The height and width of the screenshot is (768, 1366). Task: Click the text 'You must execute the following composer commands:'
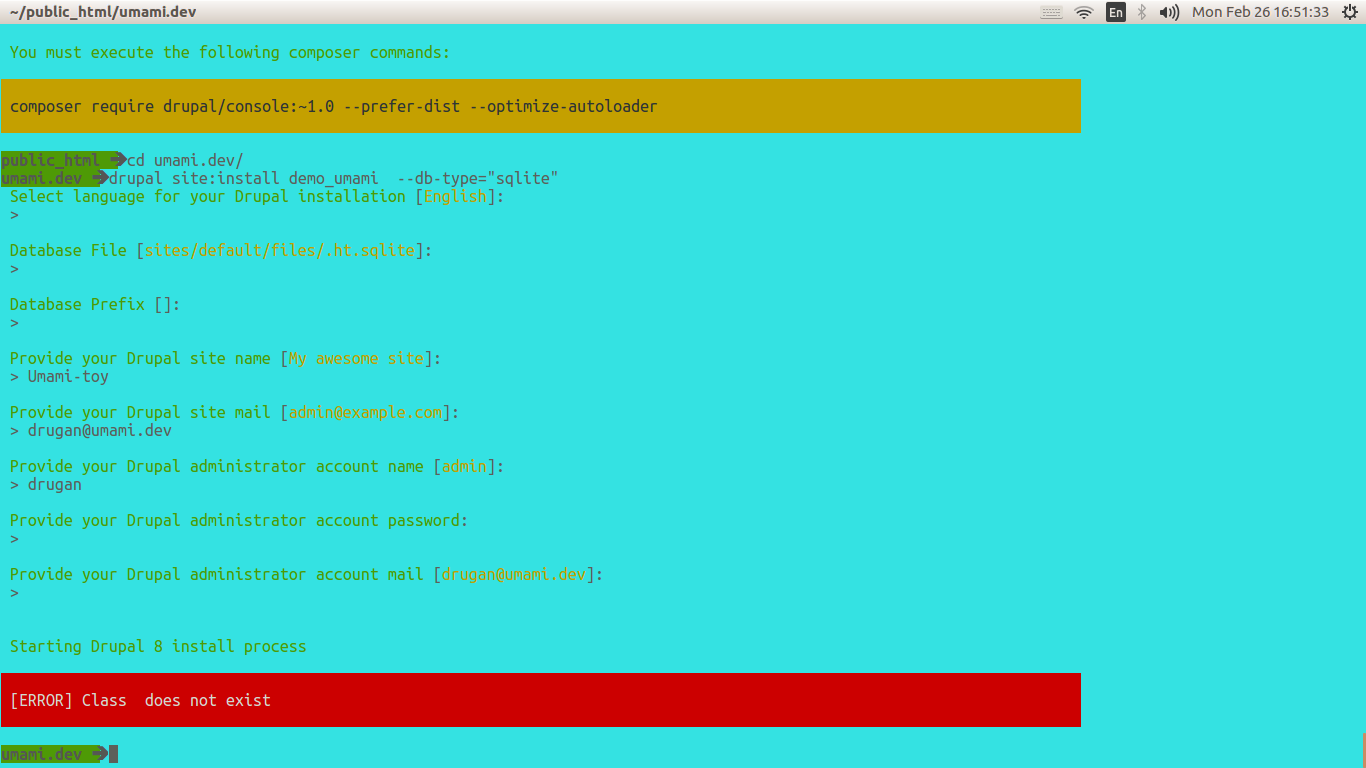pos(230,52)
